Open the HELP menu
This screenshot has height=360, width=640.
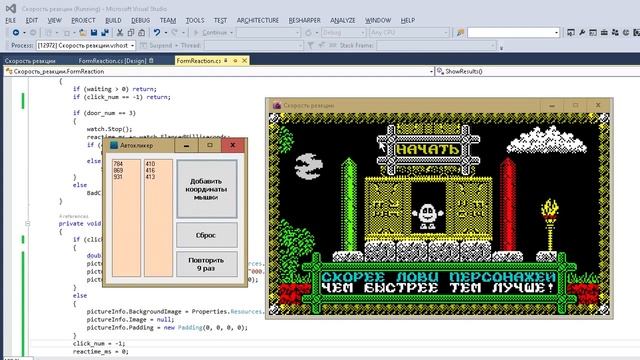(408, 20)
